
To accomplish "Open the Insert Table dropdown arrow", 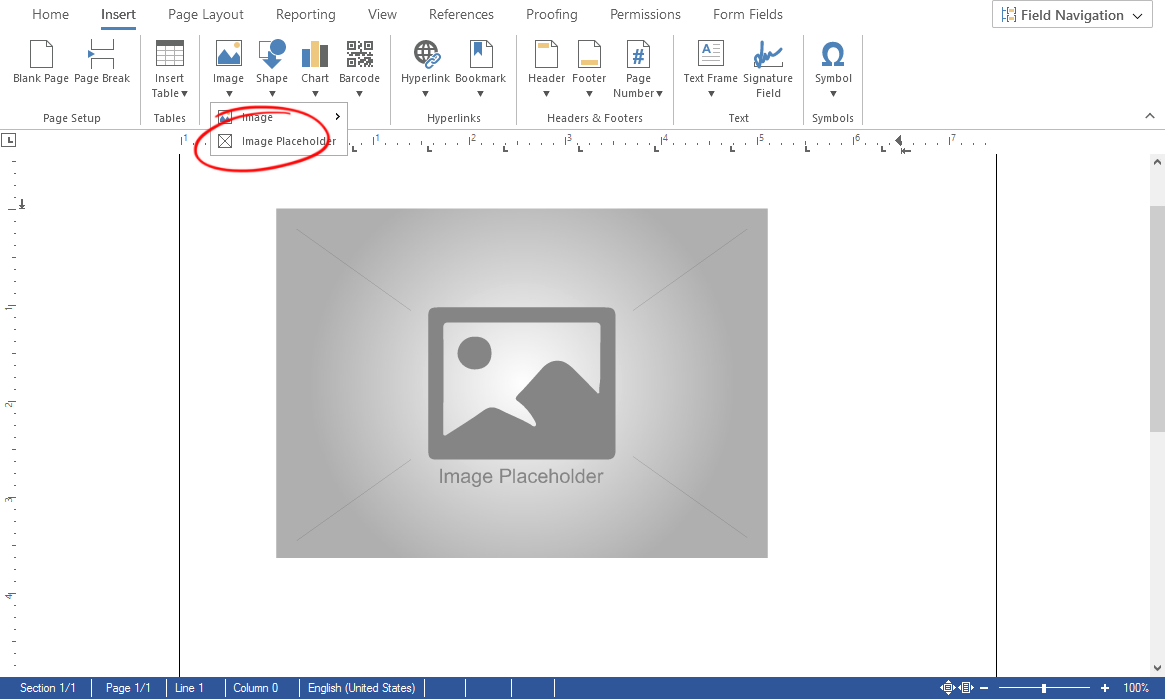I will tap(184, 94).
